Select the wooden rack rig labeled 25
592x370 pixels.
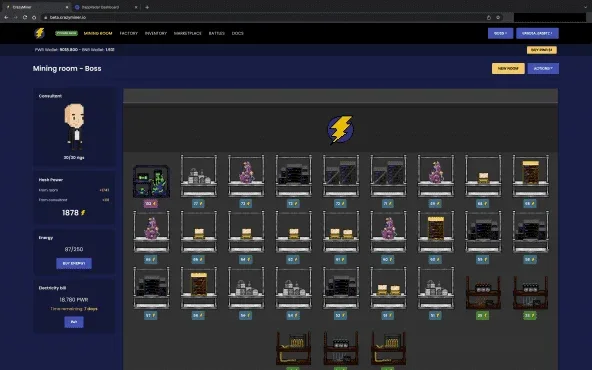click(x=483, y=292)
